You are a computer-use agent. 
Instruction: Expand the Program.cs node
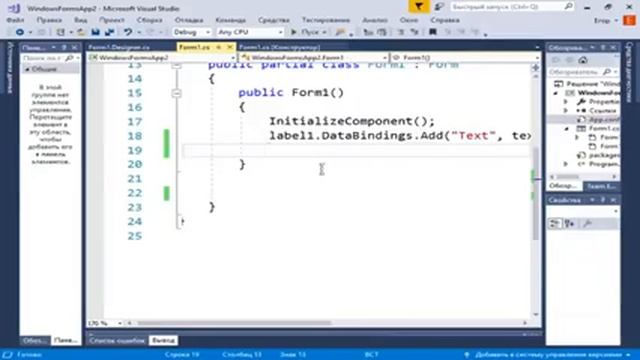(566, 164)
